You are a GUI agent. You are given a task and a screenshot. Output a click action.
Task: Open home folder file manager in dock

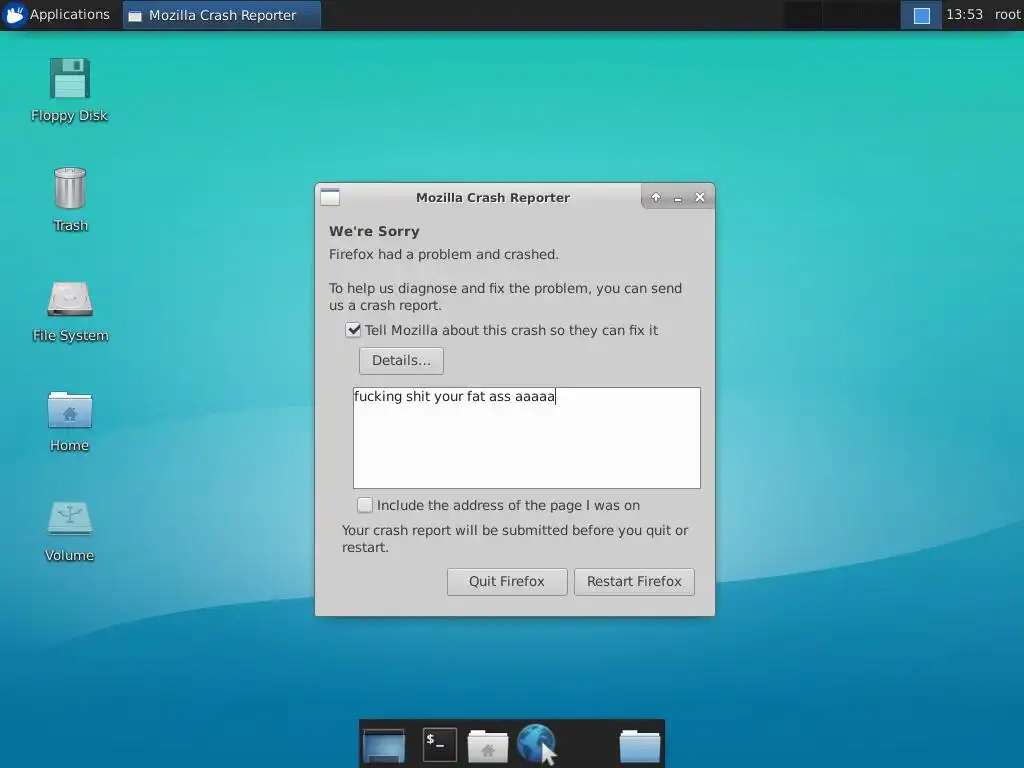(487, 745)
